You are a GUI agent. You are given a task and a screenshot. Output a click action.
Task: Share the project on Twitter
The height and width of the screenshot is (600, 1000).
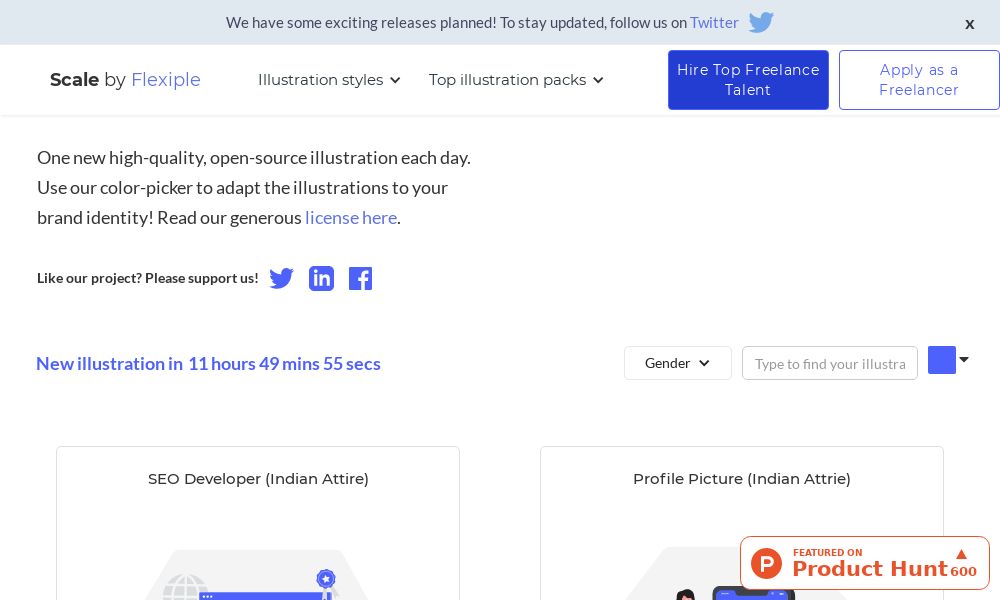(x=282, y=279)
